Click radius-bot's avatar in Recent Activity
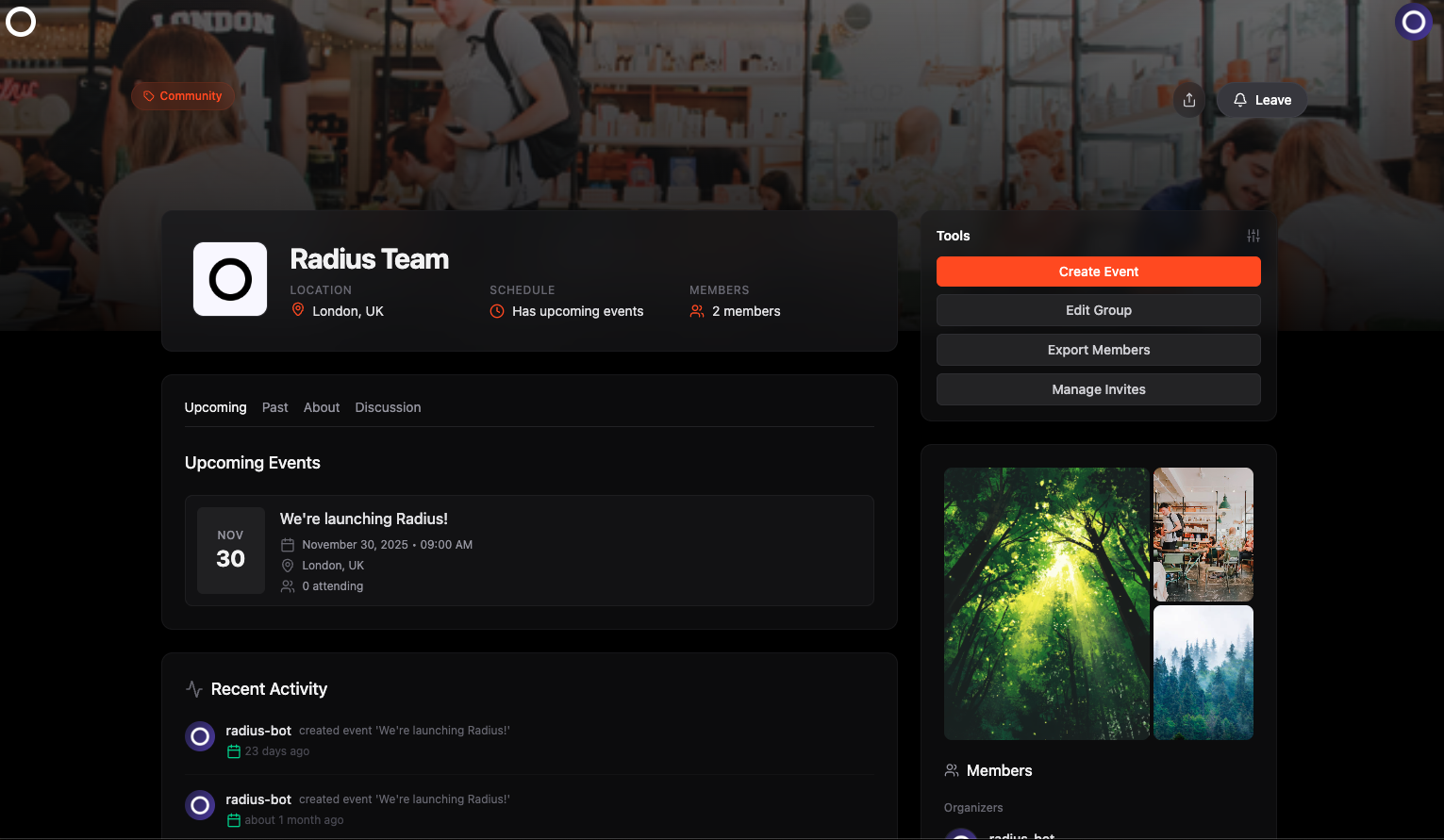This screenshot has width=1444, height=840. click(x=200, y=736)
